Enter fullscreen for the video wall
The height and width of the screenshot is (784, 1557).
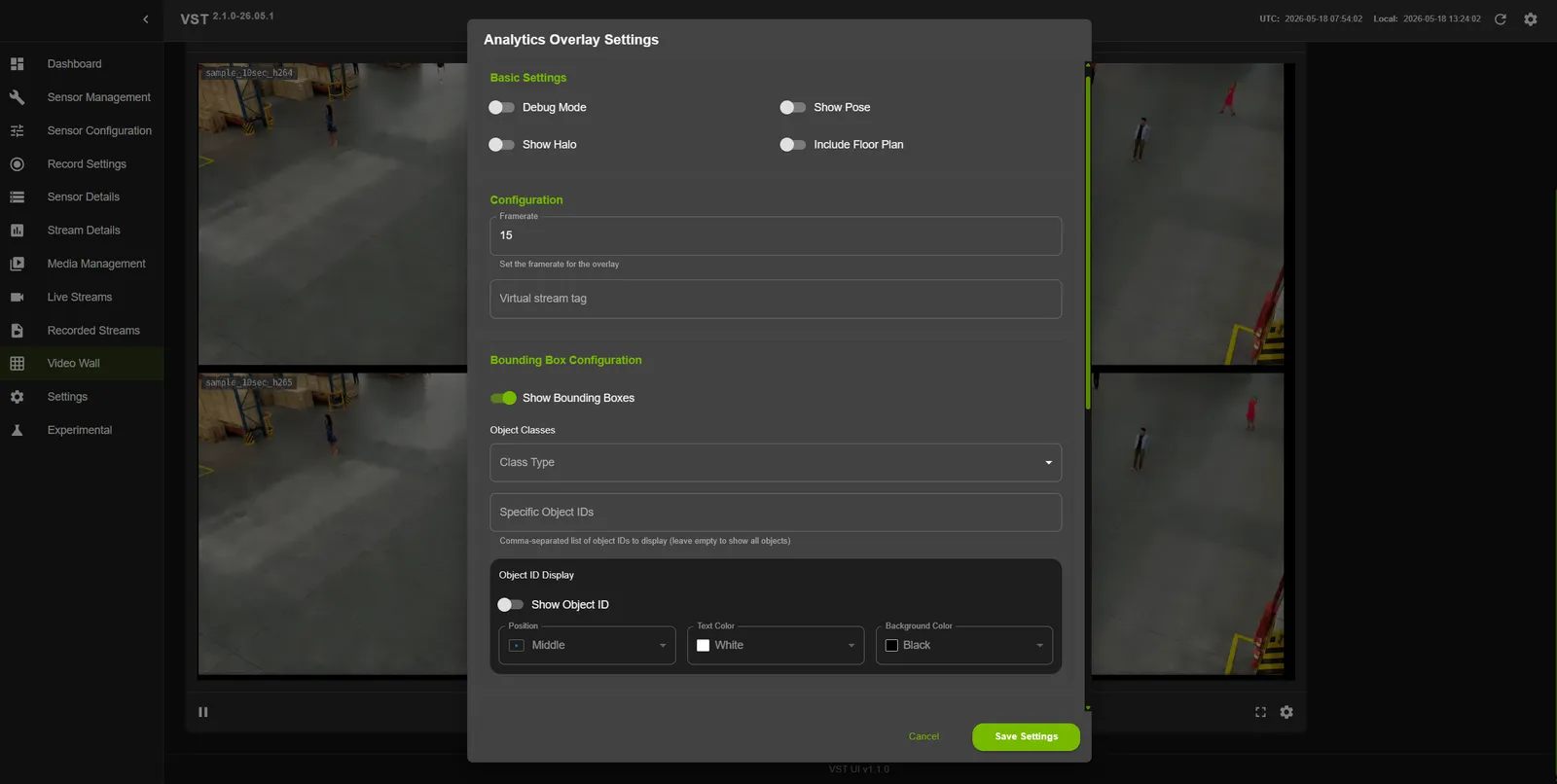(1260, 712)
